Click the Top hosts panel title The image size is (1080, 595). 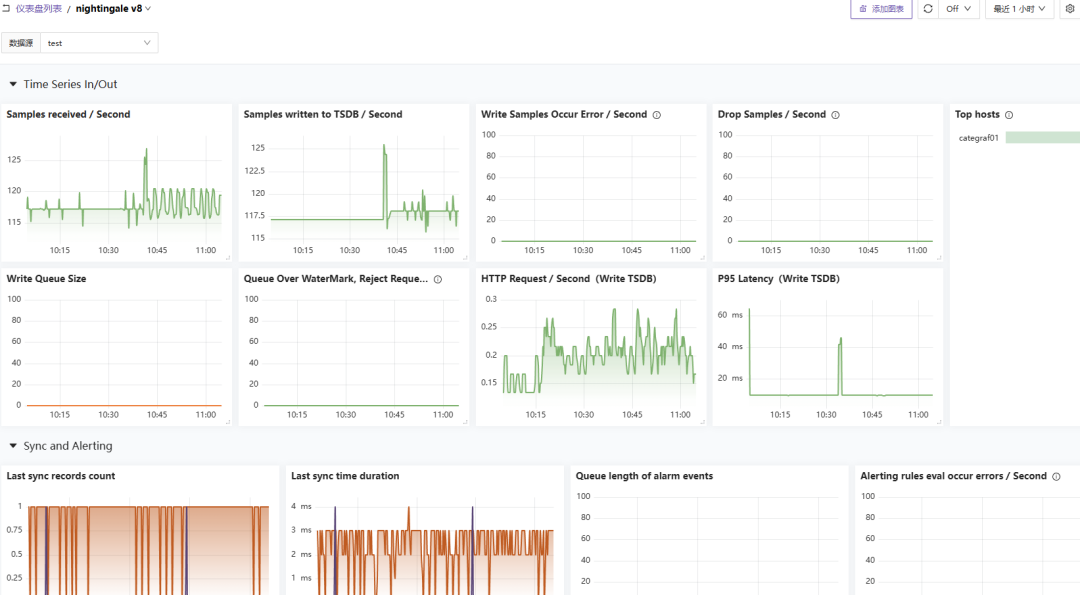977,114
